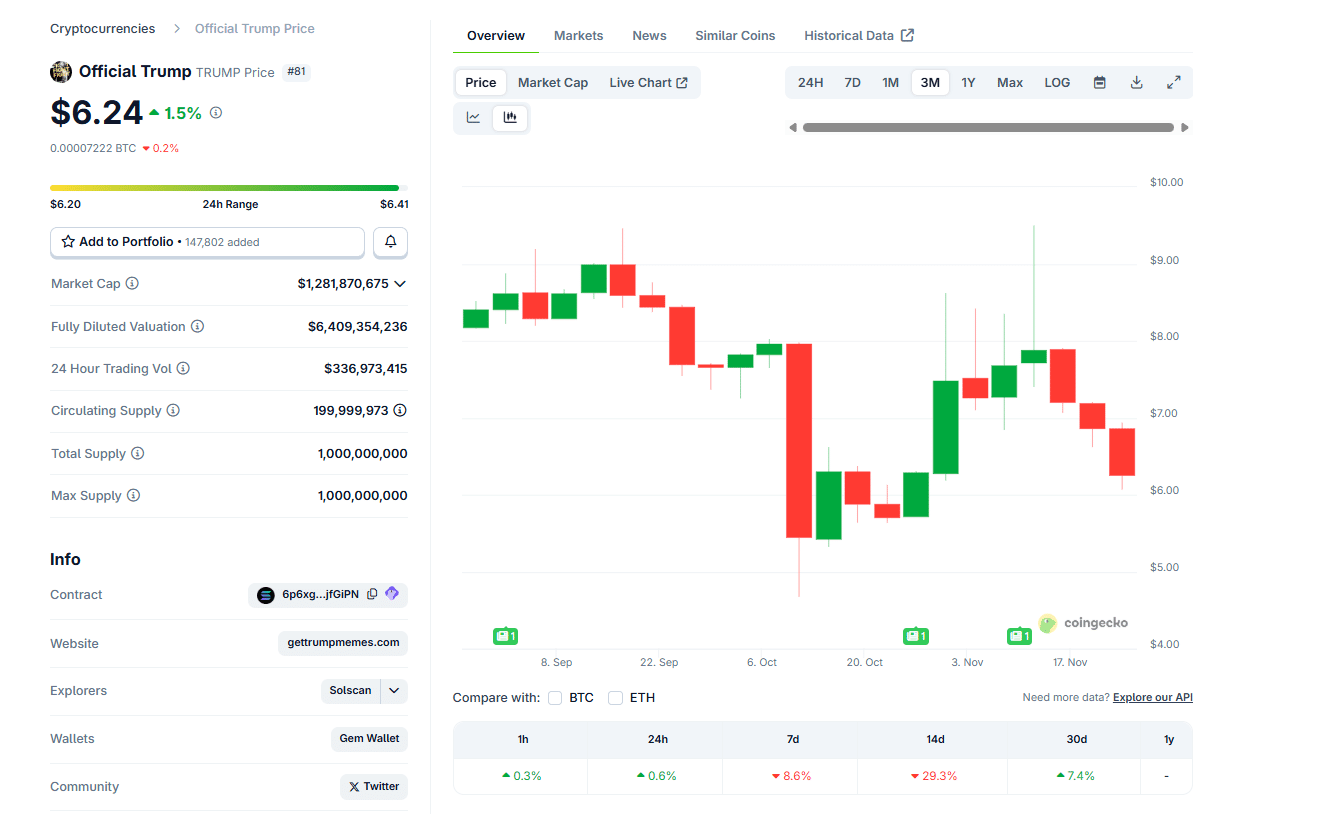
Task: Switch to candlestick chart view icon
Action: 510,117
